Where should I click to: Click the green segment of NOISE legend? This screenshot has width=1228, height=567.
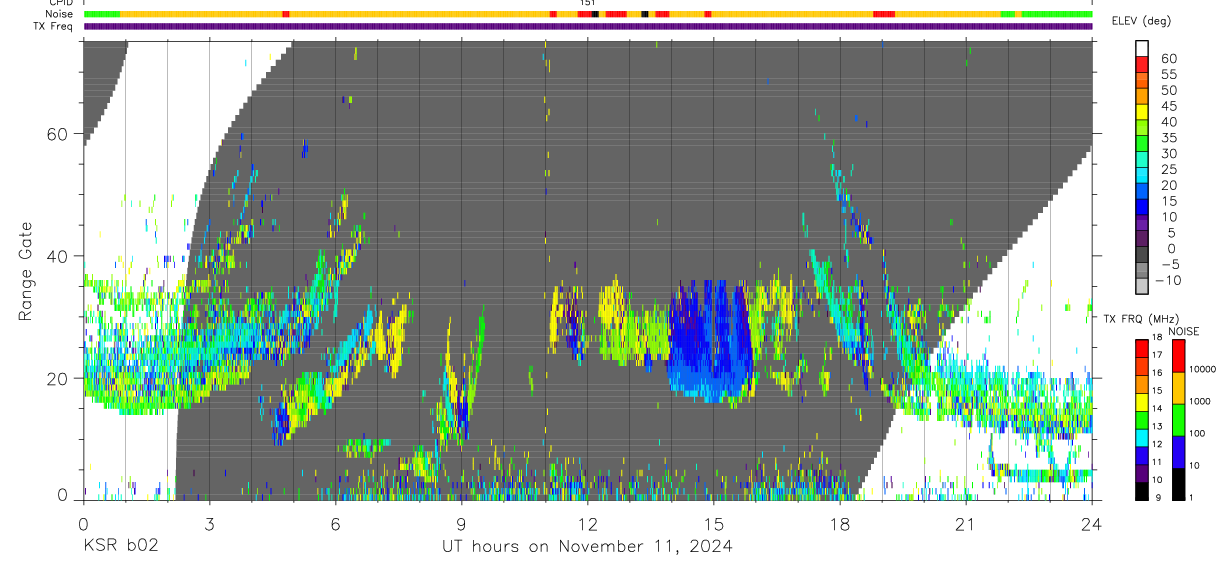1178,420
